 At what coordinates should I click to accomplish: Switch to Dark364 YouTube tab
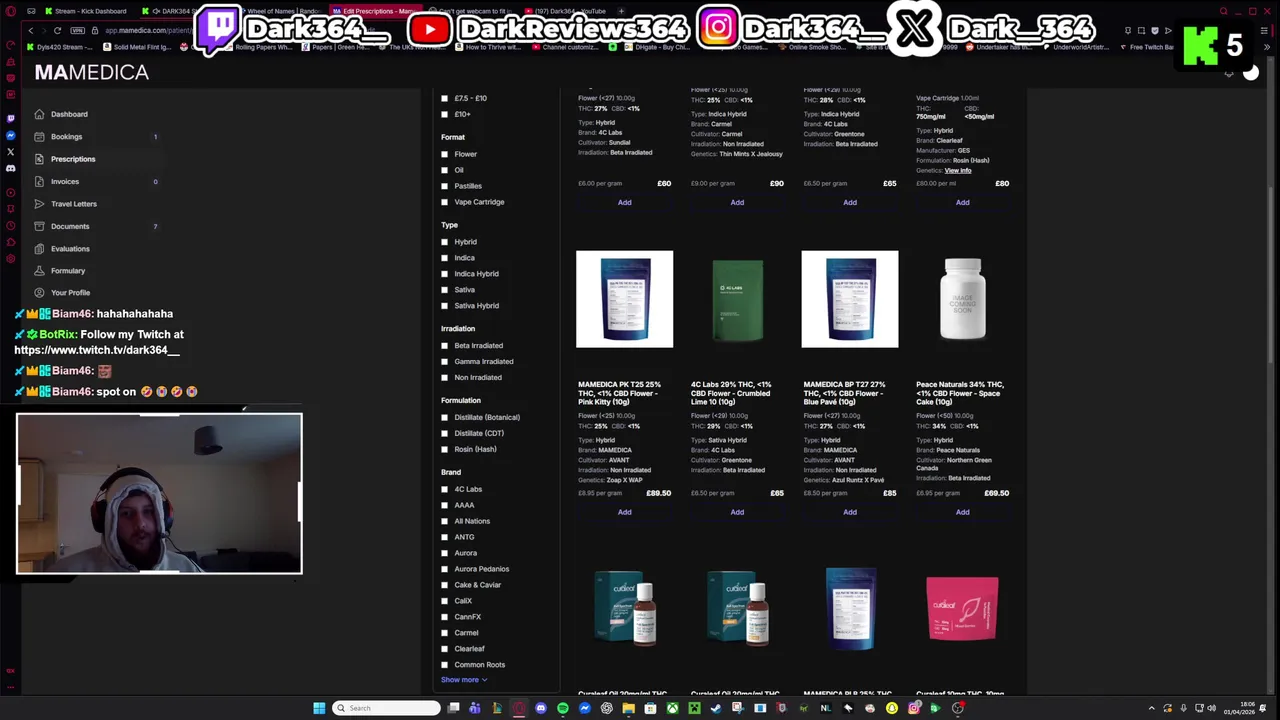pos(565,11)
